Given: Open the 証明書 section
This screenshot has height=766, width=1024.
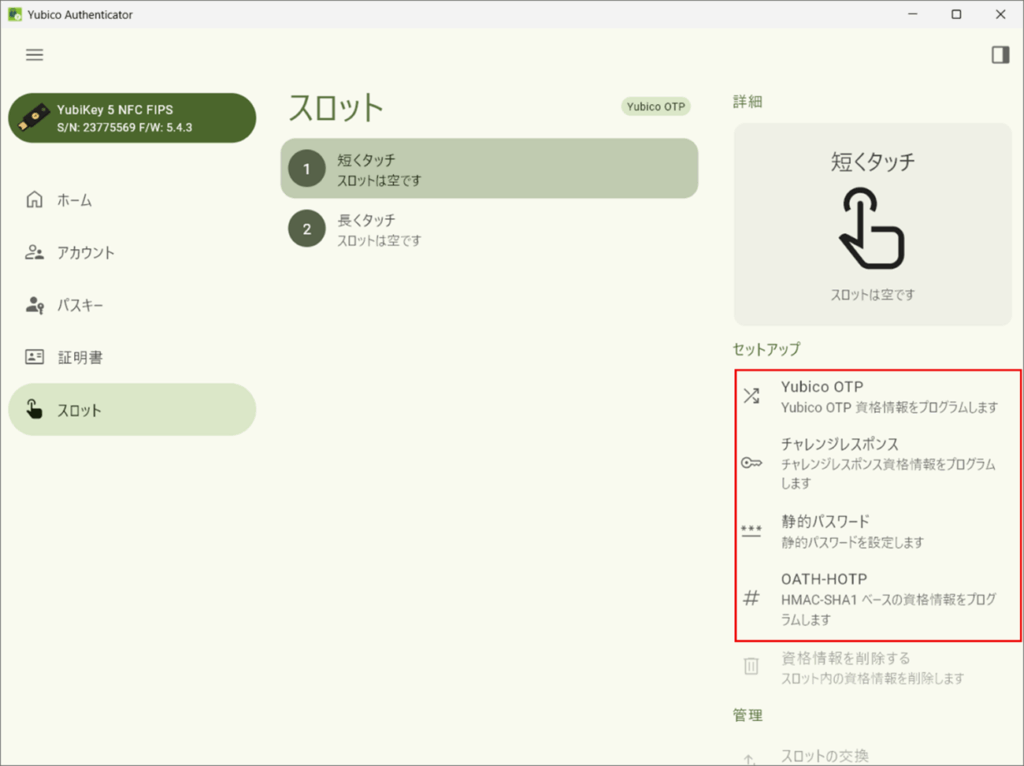Looking at the screenshot, I should pos(132,357).
